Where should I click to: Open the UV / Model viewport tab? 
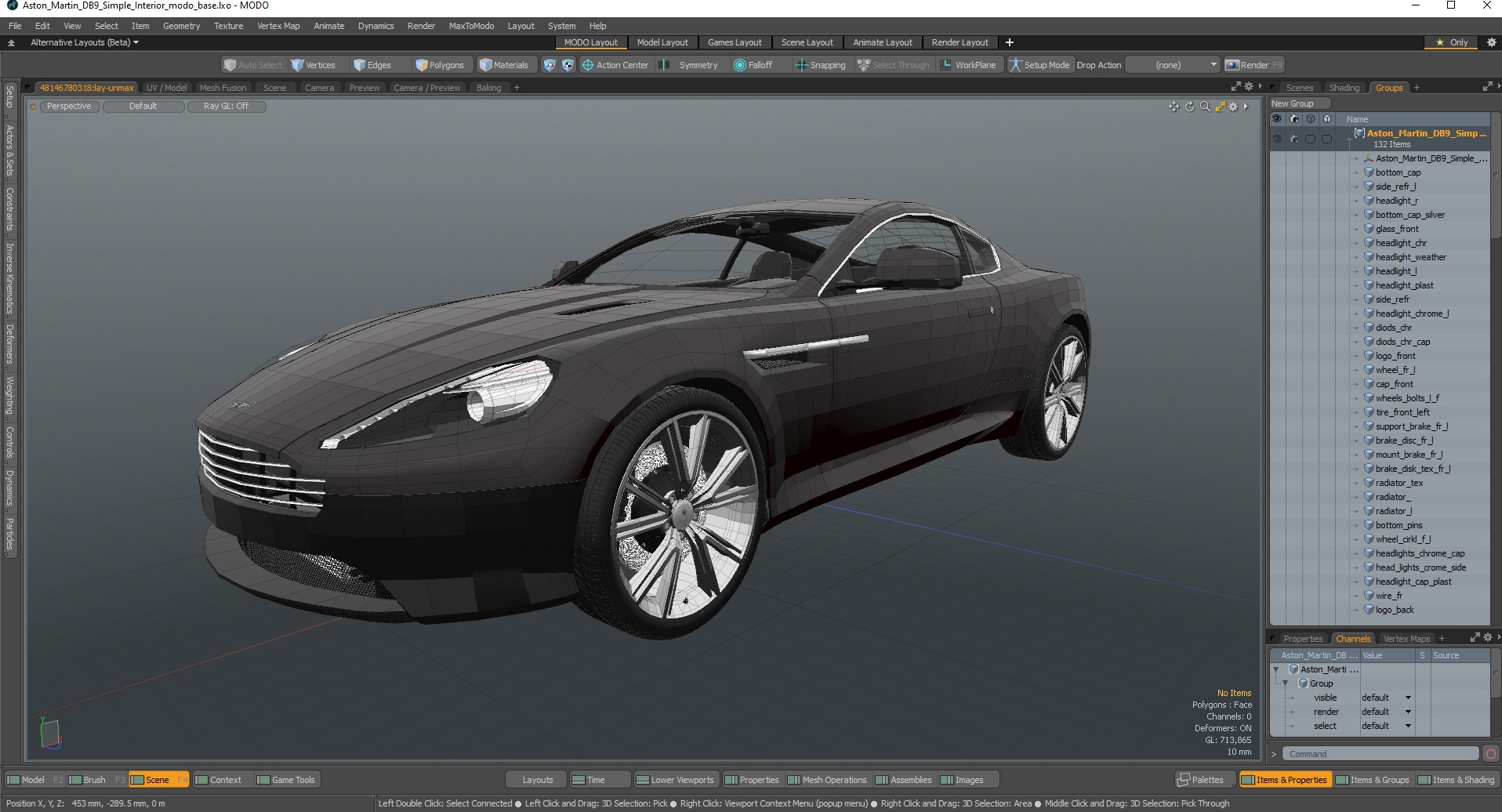pos(166,88)
